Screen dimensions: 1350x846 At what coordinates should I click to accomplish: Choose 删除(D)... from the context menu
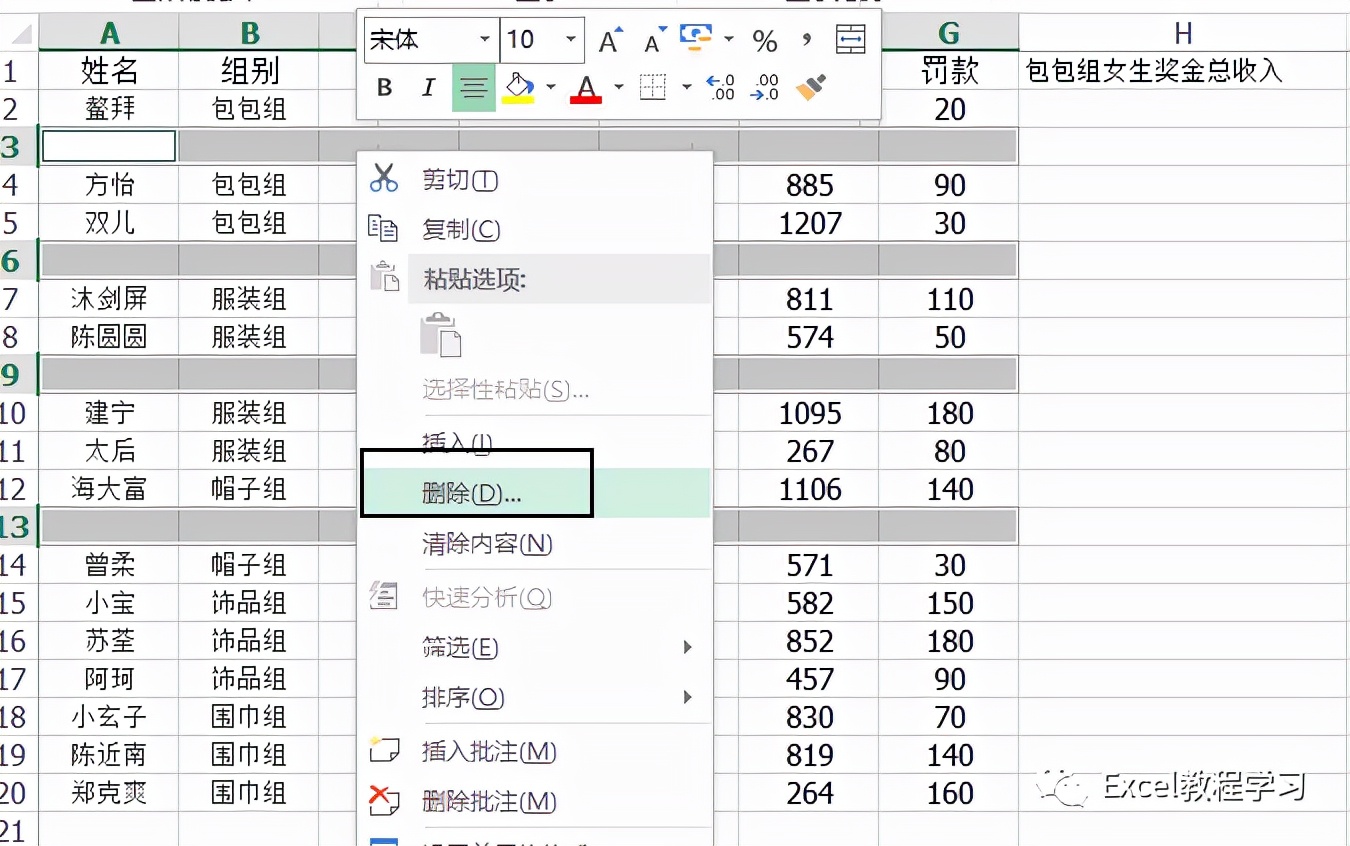pyautogui.click(x=535, y=493)
